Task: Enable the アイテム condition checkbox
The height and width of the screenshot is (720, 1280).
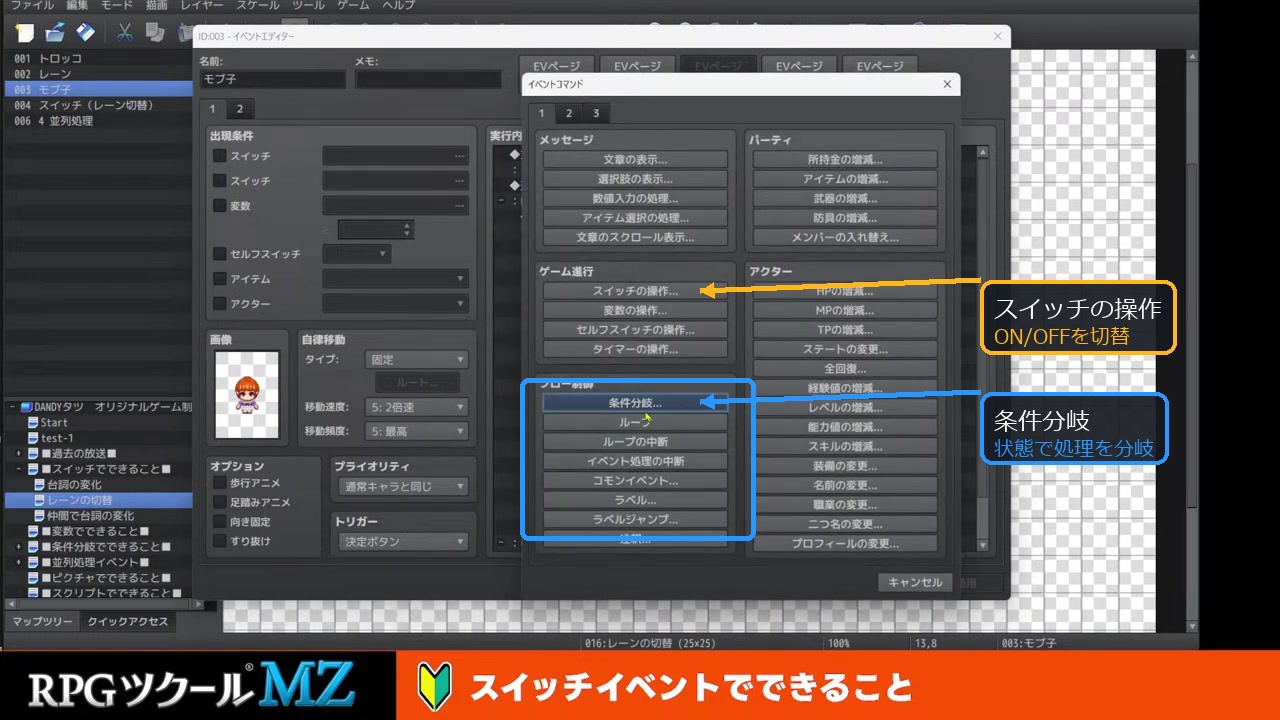Action: coord(219,279)
